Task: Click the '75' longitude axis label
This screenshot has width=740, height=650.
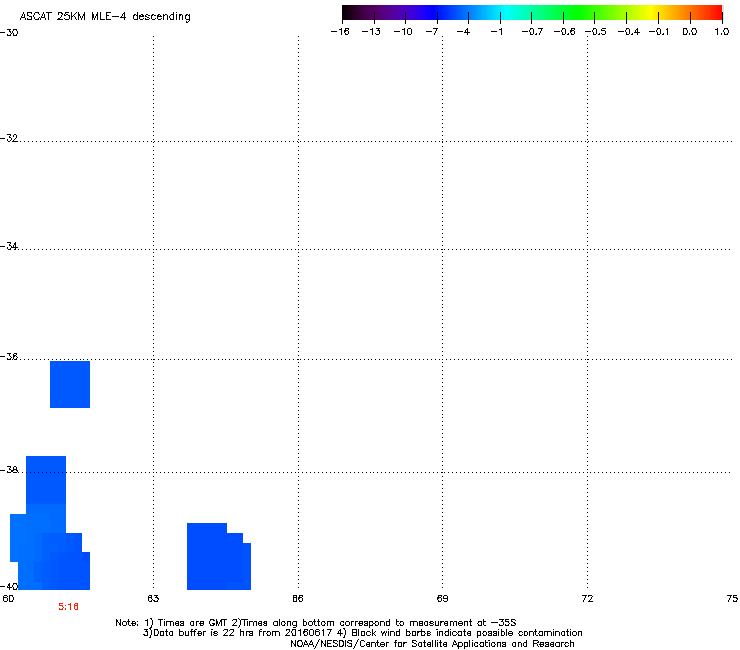Action: (x=732, y=599)
